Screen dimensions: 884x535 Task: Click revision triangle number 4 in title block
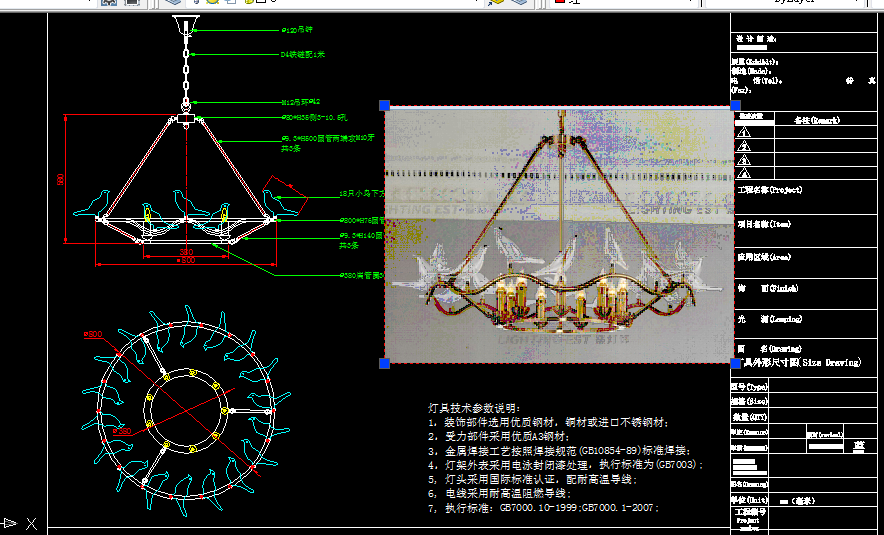point(744,173)
